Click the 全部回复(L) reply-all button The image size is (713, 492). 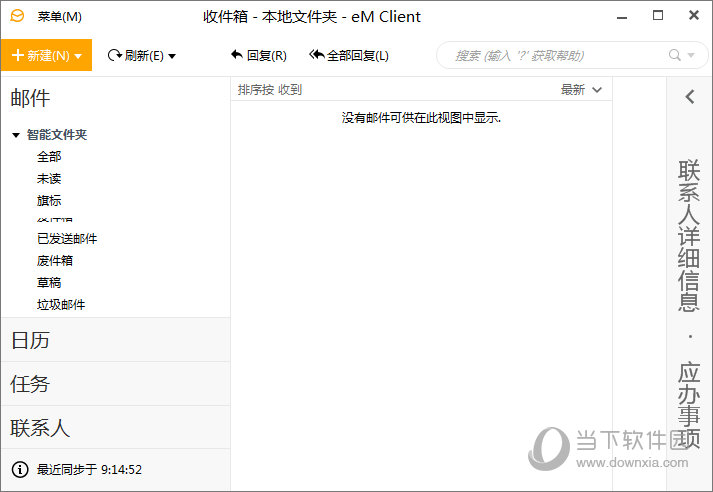(349, 55)
